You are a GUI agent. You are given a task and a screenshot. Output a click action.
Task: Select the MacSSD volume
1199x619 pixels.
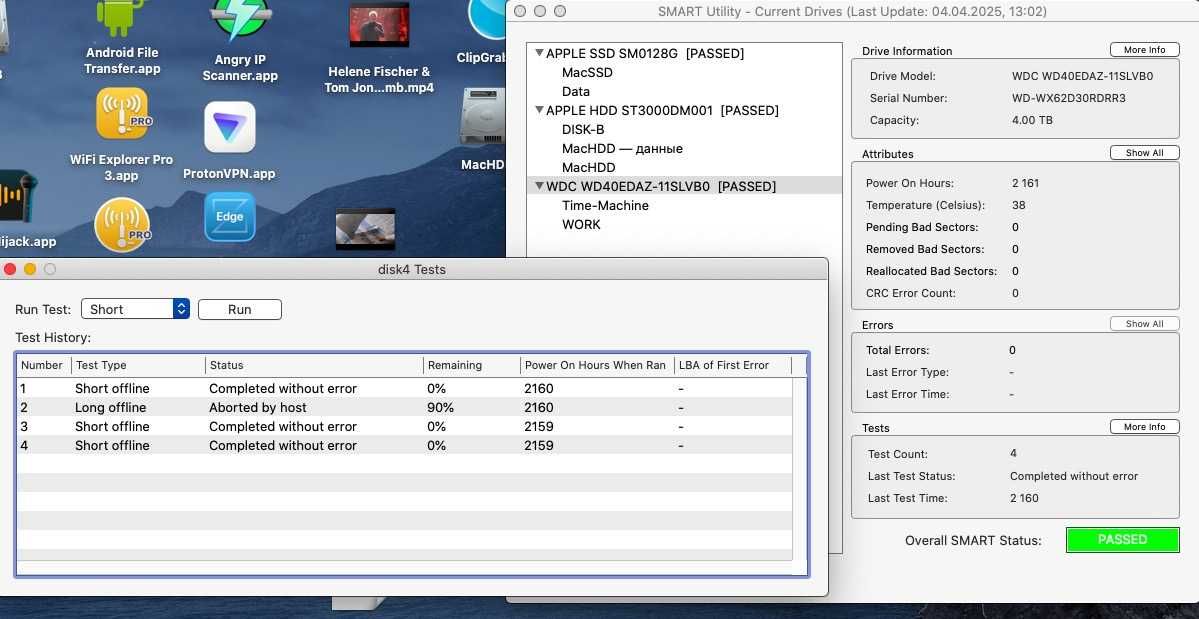pos(587,73)
